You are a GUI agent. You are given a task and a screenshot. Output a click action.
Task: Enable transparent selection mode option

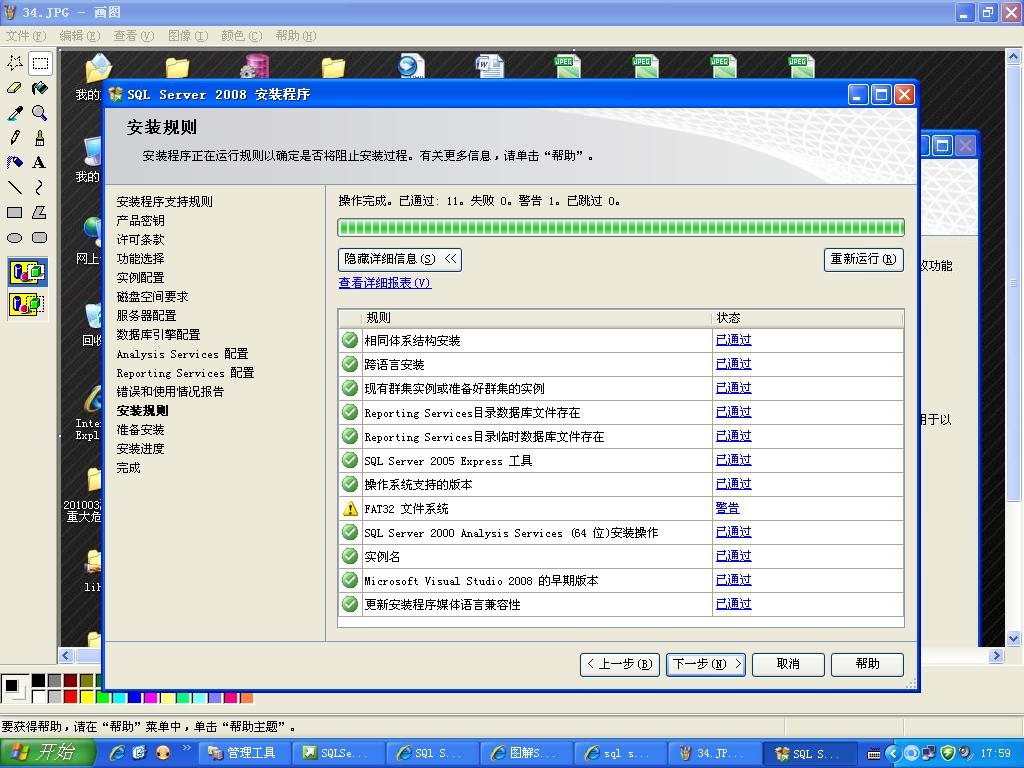pyautogui.click(x=27, y=304)
